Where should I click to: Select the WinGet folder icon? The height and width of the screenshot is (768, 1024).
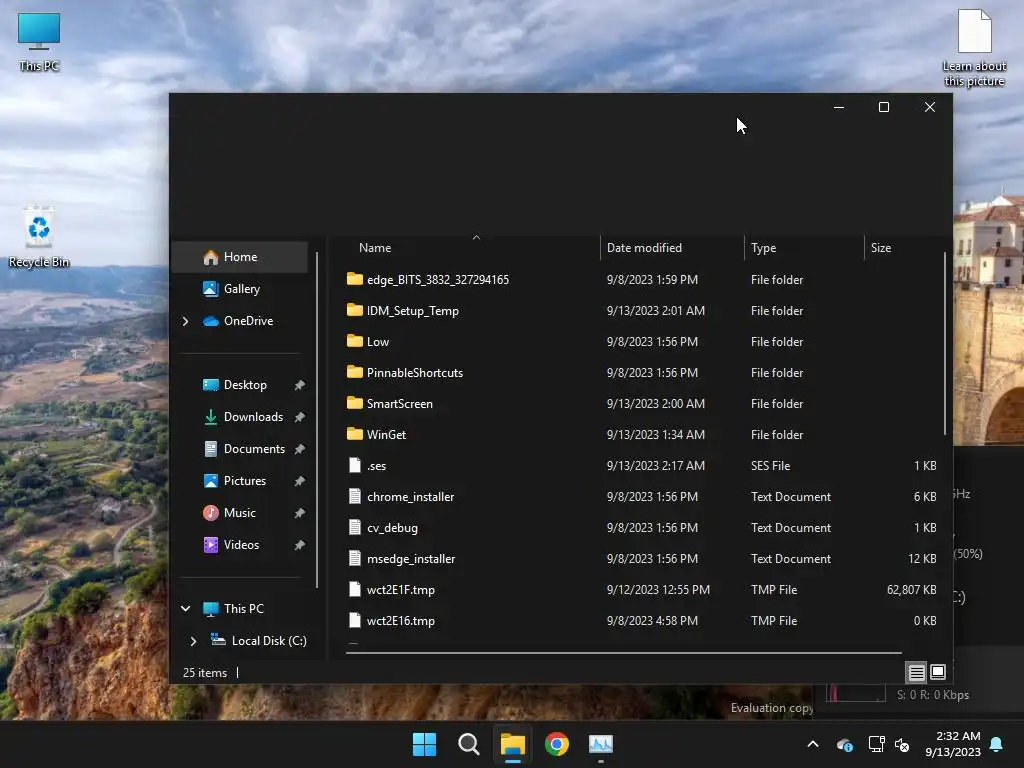pyautogui.click(x=355, y=434)
